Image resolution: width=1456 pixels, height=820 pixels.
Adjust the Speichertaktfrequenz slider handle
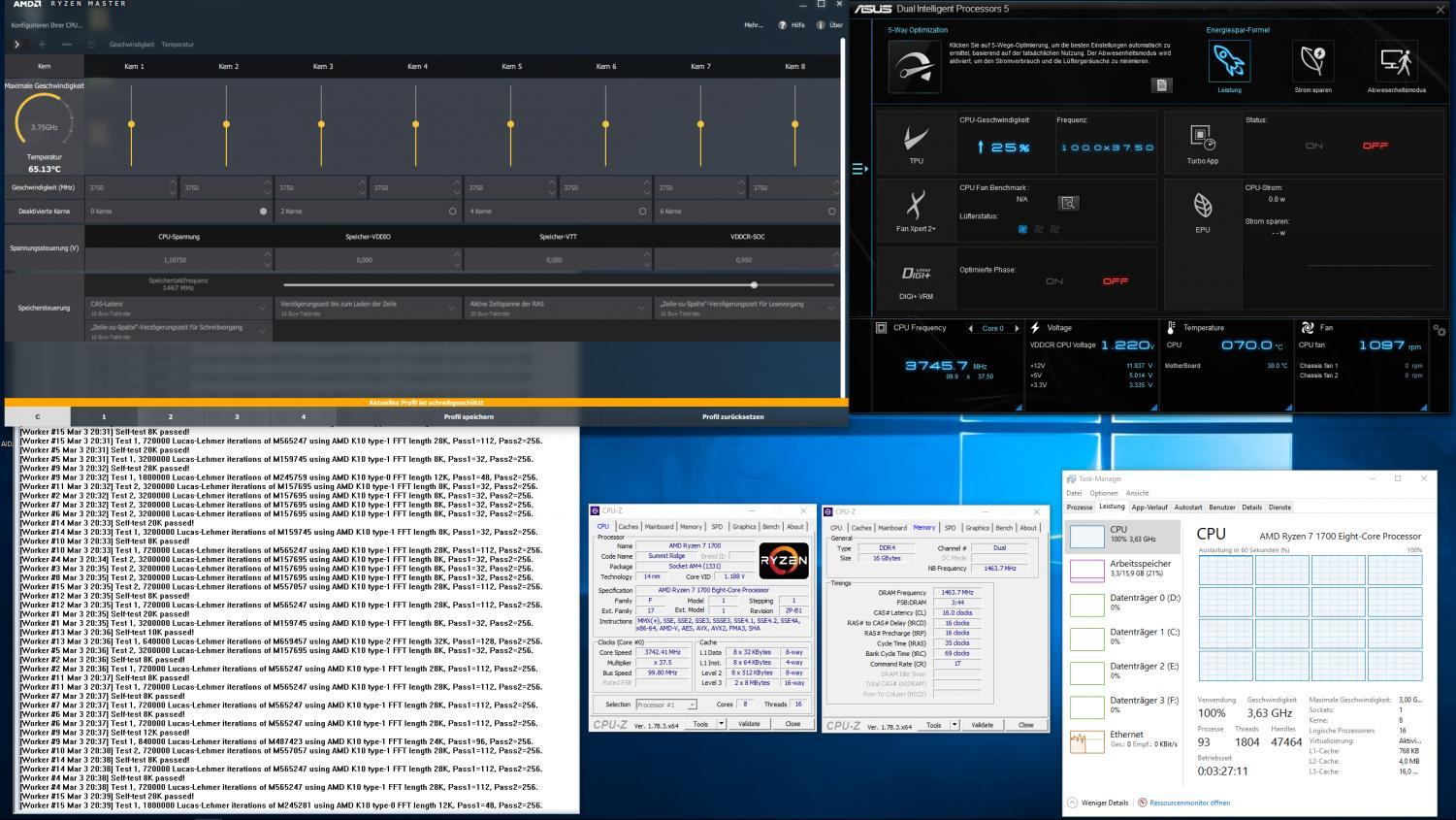(754, 284)
